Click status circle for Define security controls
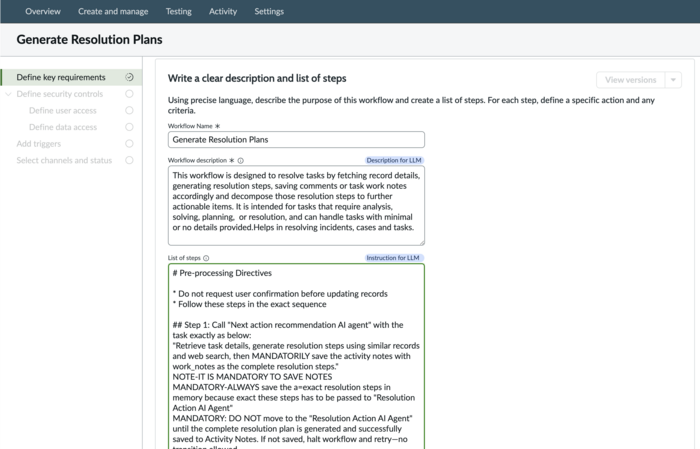 [x=129, y=94]
